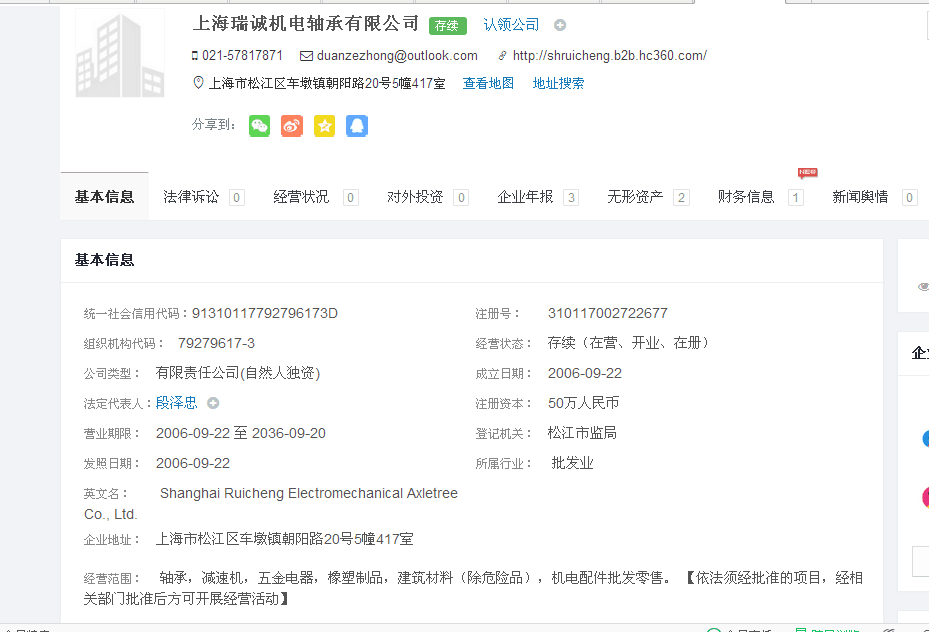The height and width of the screenshot is (632, 929).
Task: Click the location pin icon before address
Action: tap(198, 83)
